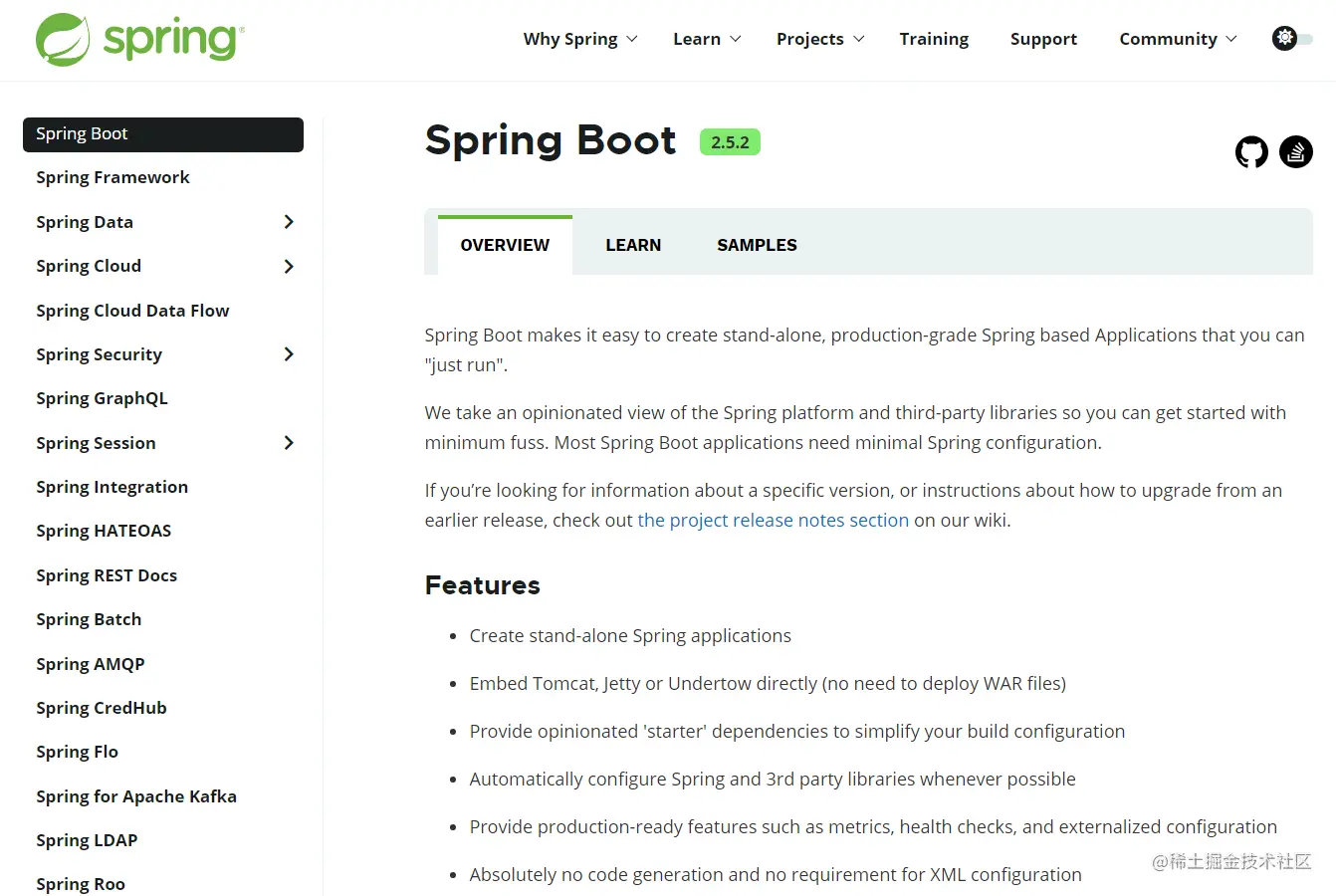Open the Spring Framework project link
The image size is (1336, 896).
(112, 177)
